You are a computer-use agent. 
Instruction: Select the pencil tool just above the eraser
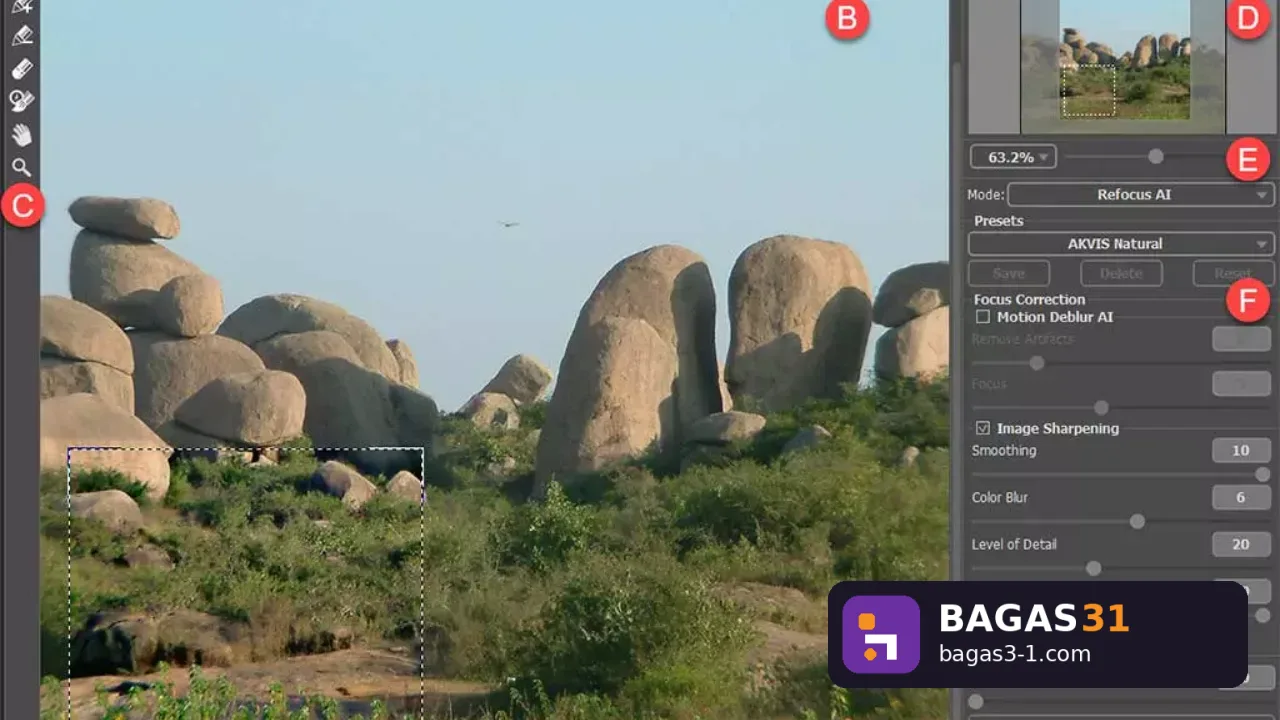pyautogui.click(x=21, y=36)
